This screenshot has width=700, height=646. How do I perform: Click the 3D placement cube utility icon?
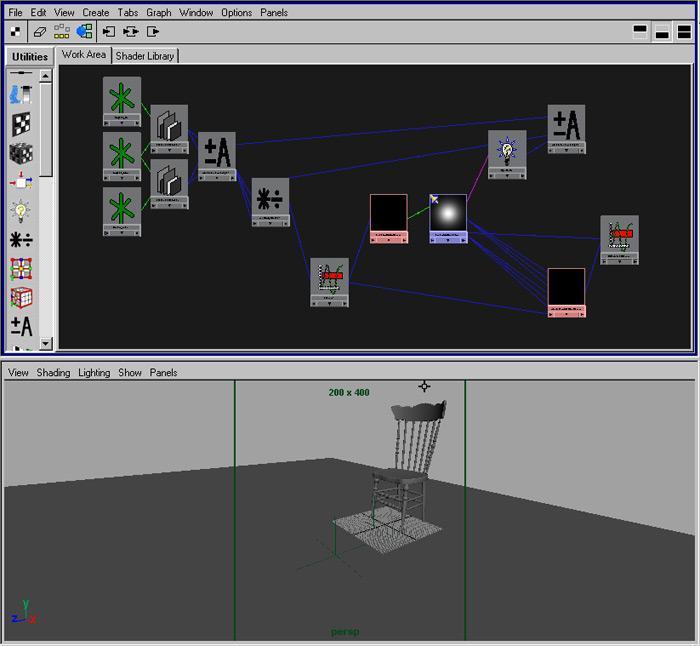(x=21, y=298)
